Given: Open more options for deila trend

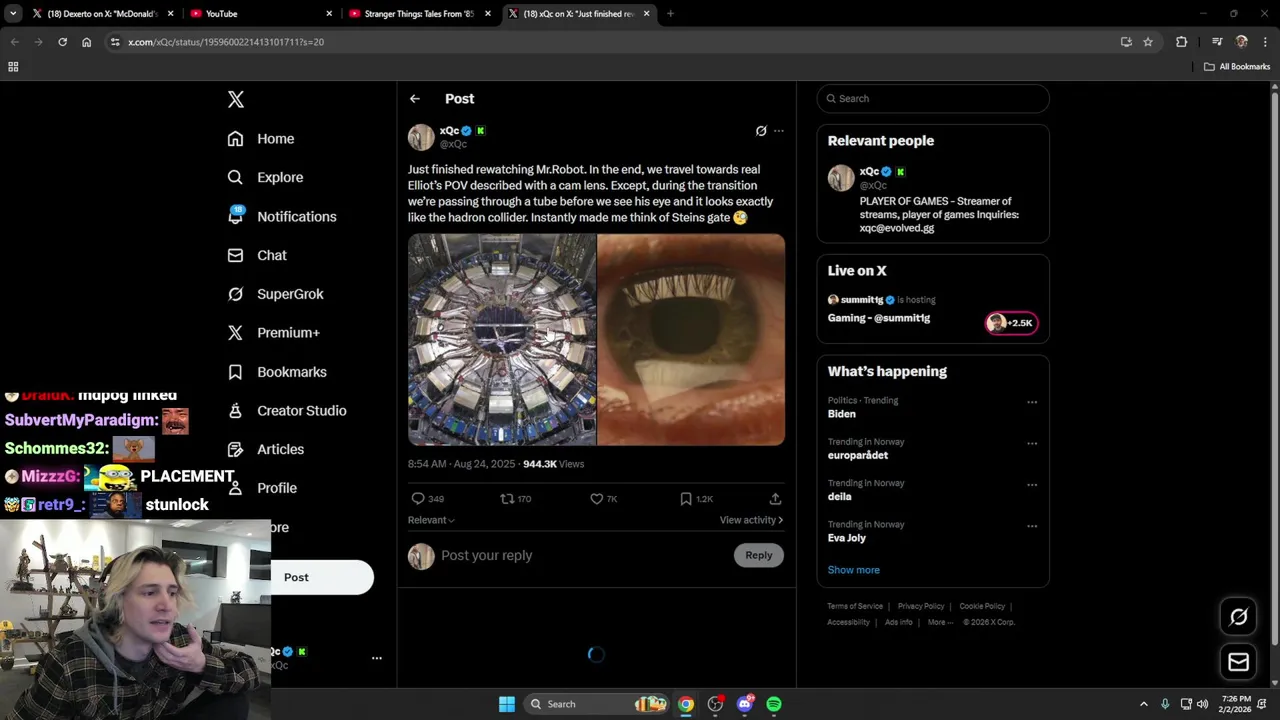Looking at the screenshot, I should [x=1032, y=485].
